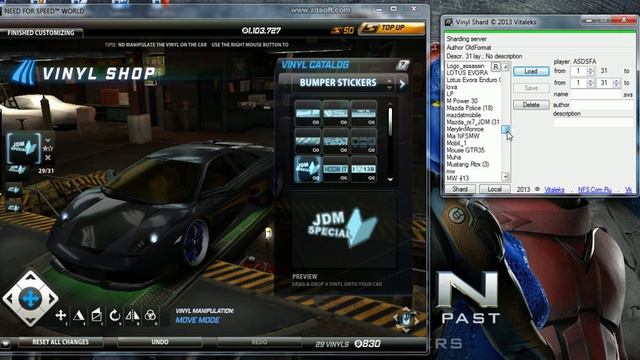Select the large JDM Special applied layer thumbnail

tap(24, 148)
